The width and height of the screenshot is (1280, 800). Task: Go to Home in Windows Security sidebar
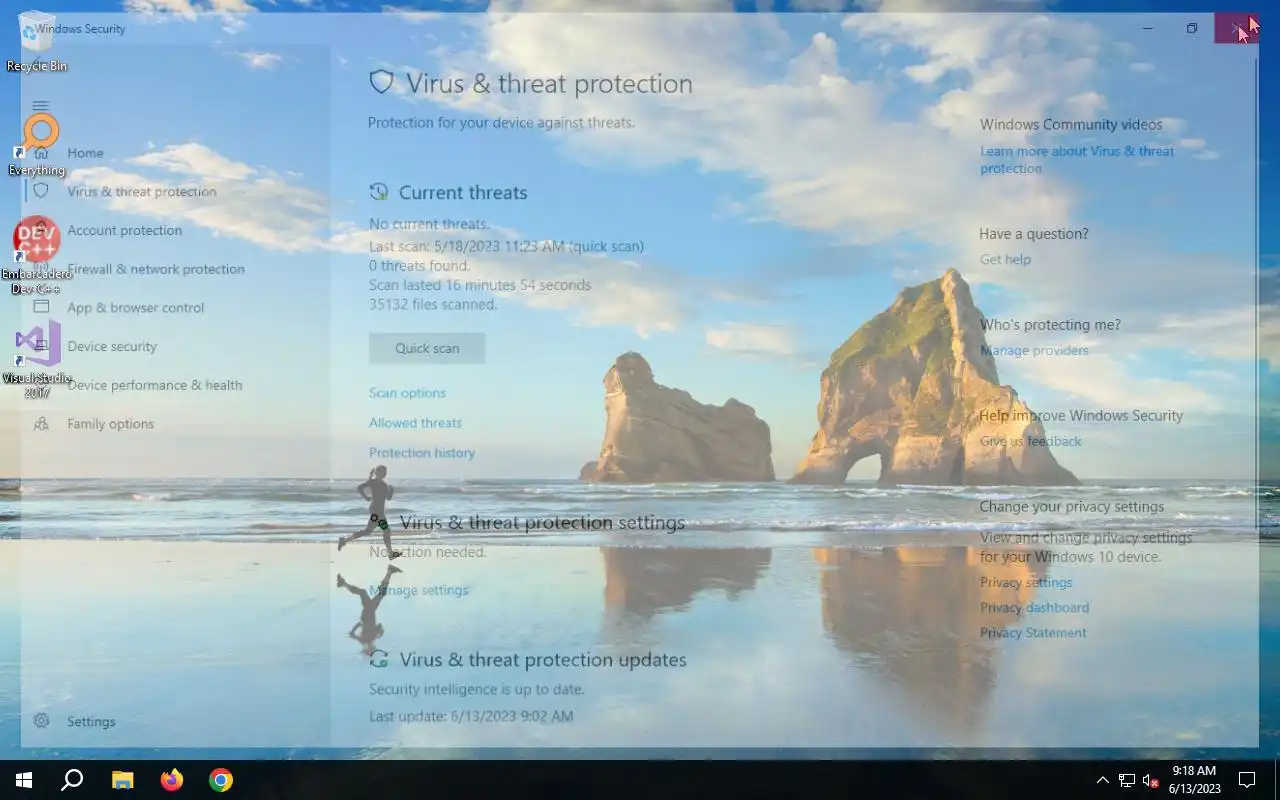tap(85, 153)
